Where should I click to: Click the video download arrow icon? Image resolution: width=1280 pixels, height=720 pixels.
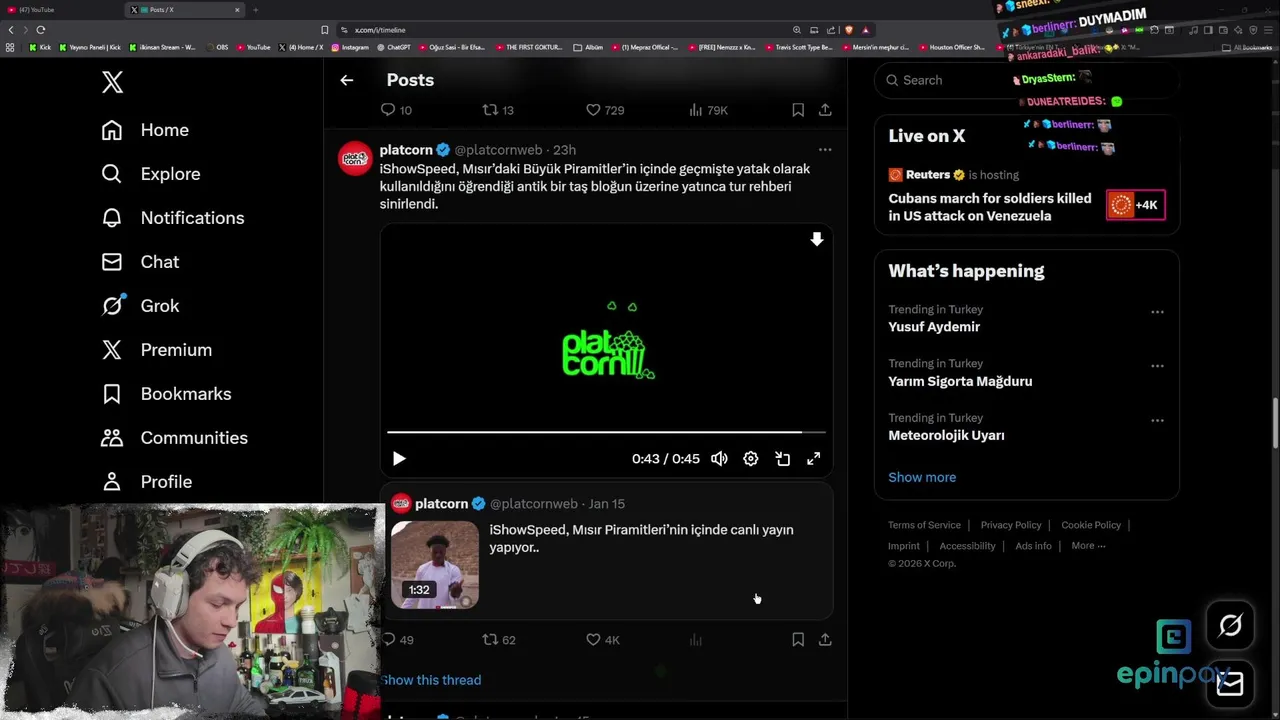point(817,239)
